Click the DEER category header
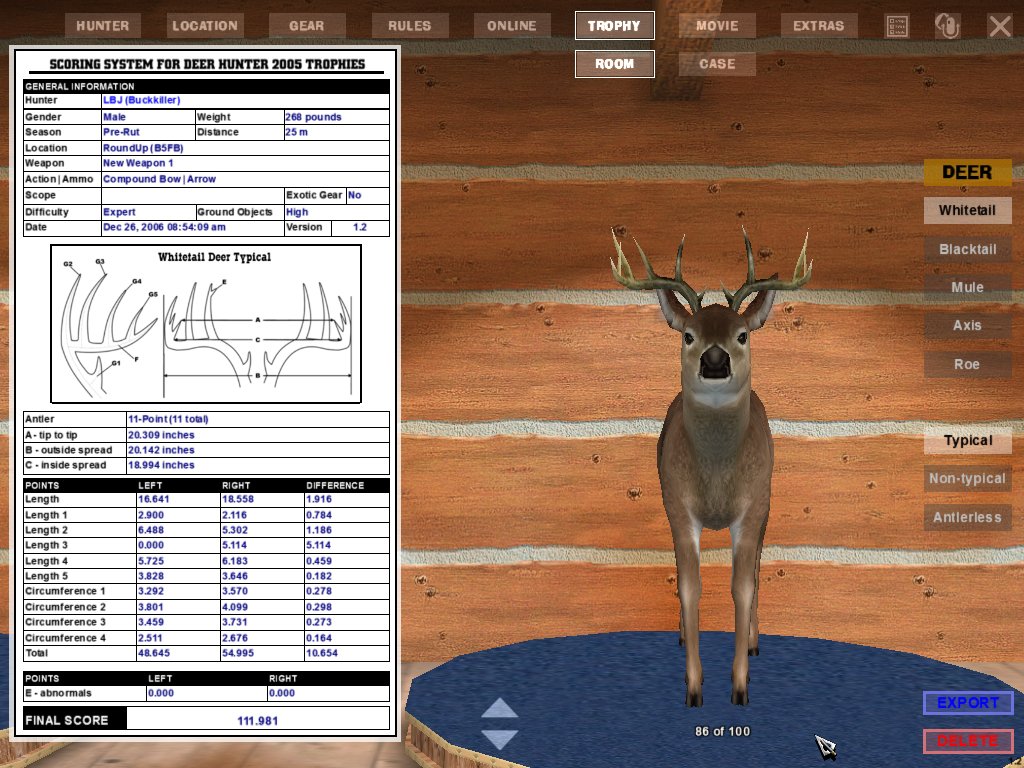 967,172
